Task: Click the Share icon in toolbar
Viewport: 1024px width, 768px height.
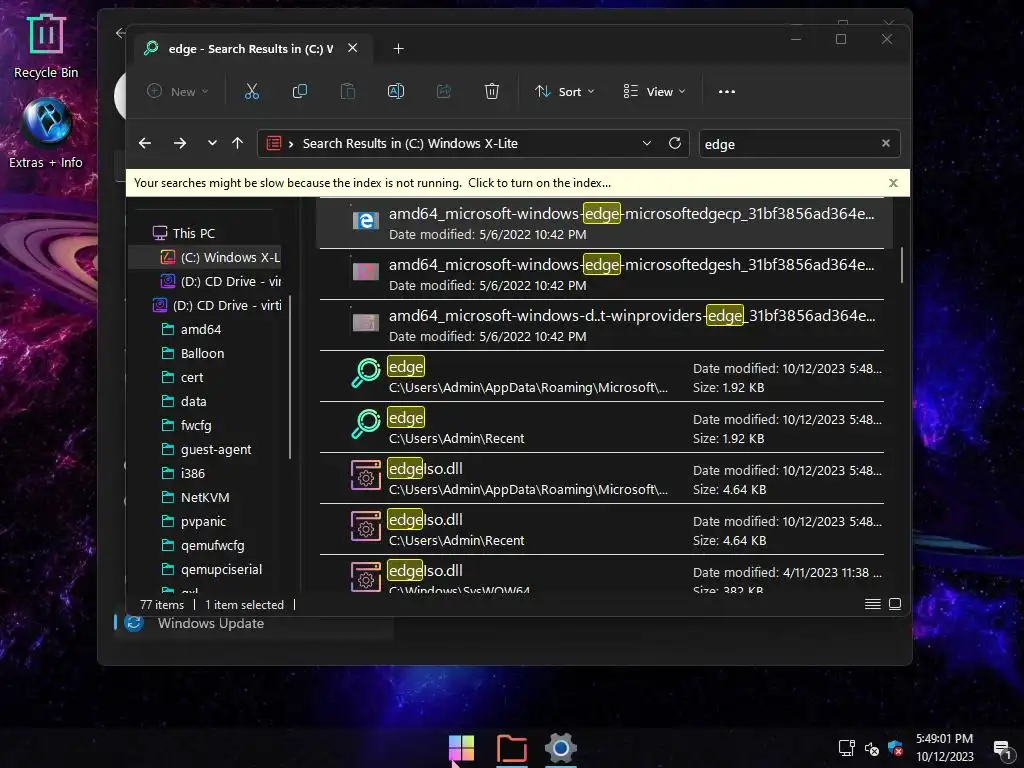Action: point(444,91)
